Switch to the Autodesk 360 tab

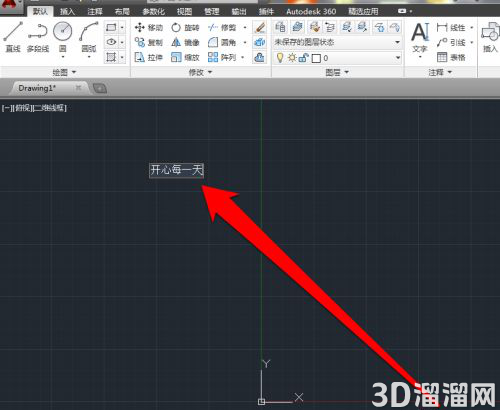[311, 12]
